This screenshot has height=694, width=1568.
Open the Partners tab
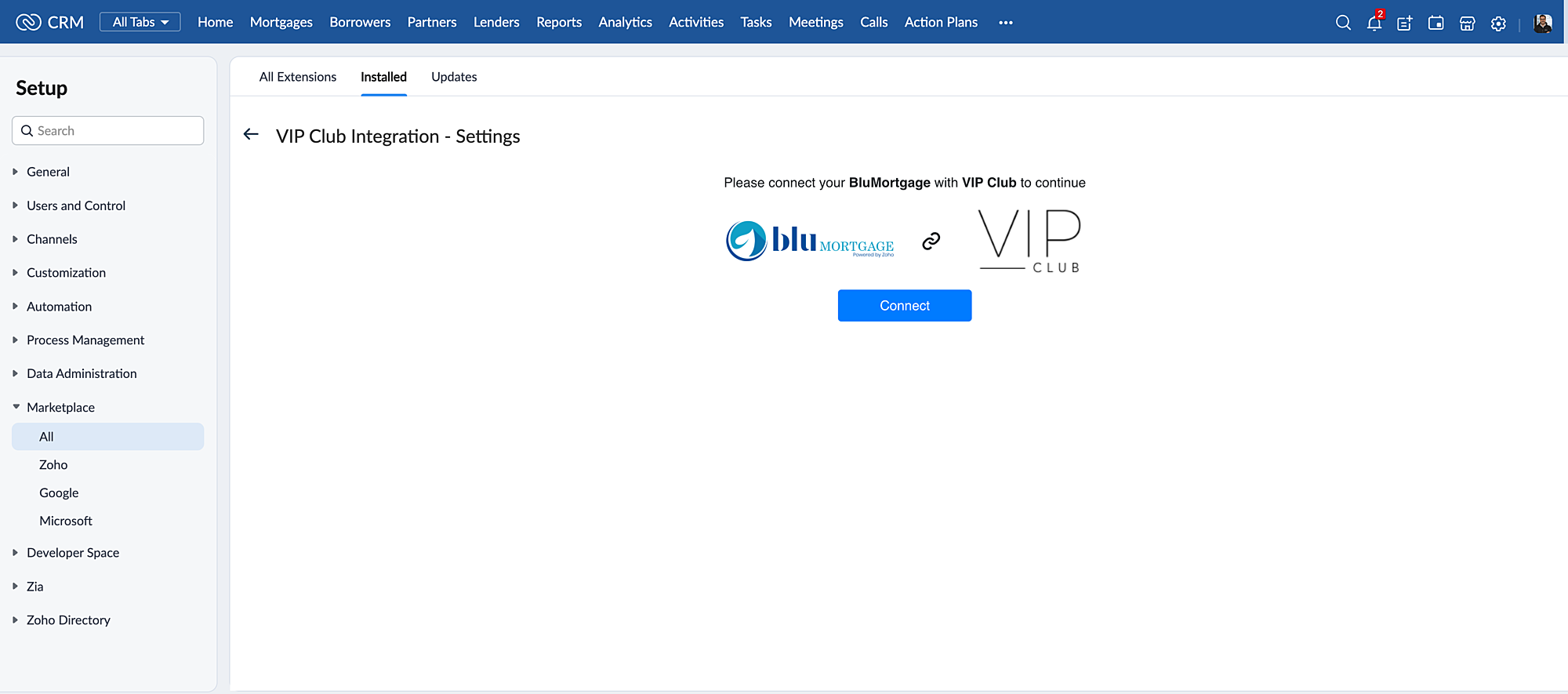[432, 22]
